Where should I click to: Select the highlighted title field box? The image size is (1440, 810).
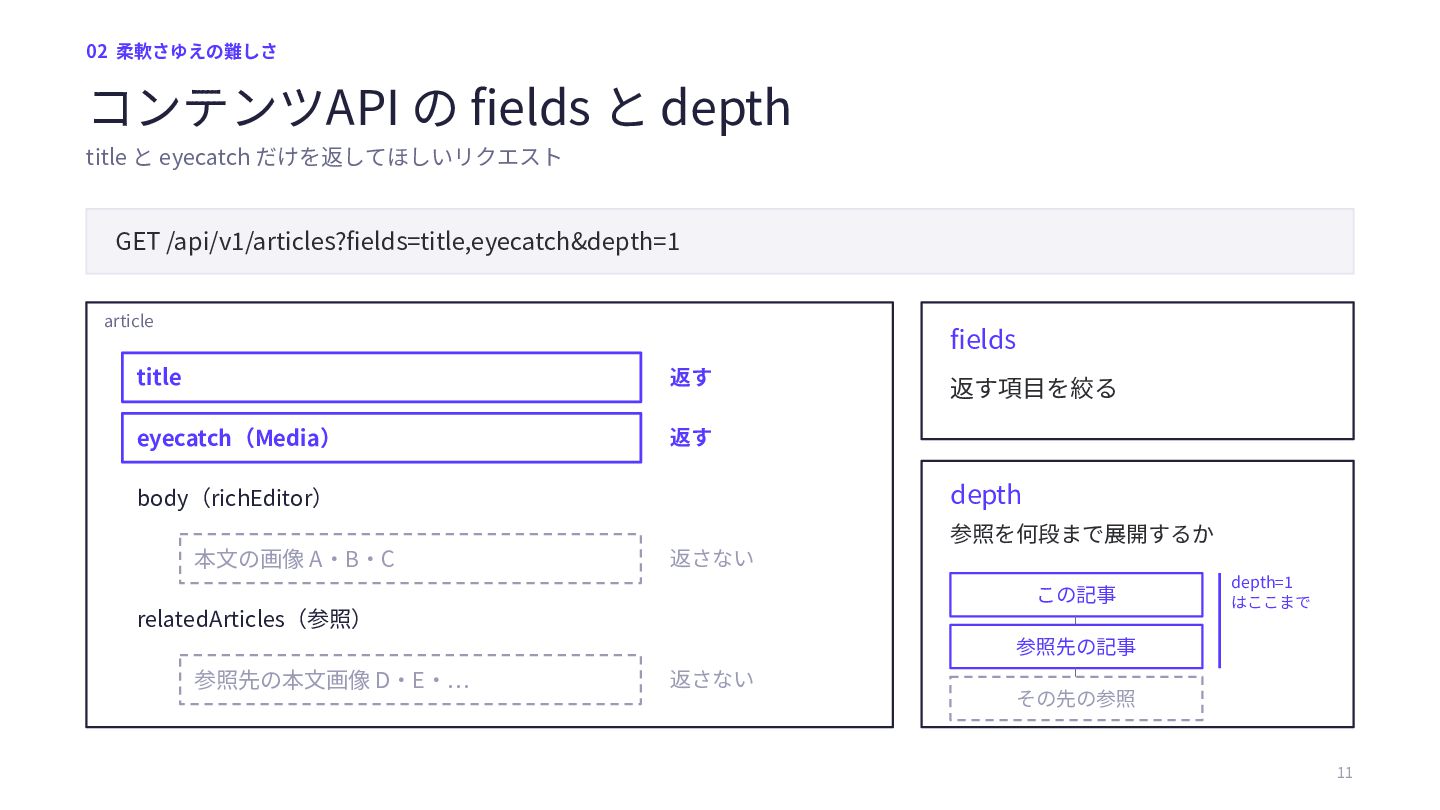(381, 377)
